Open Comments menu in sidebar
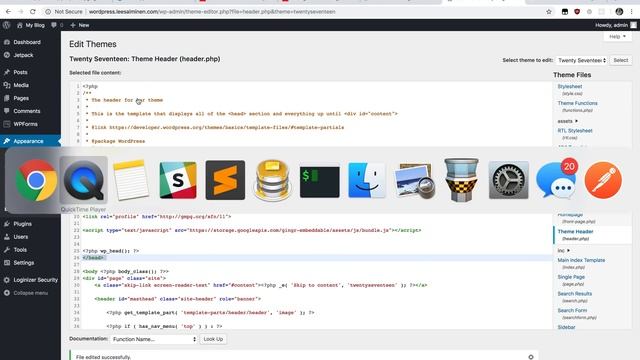The width and height of the screenshot is (640, 360). pyautogui.click(x=27, y=111)
